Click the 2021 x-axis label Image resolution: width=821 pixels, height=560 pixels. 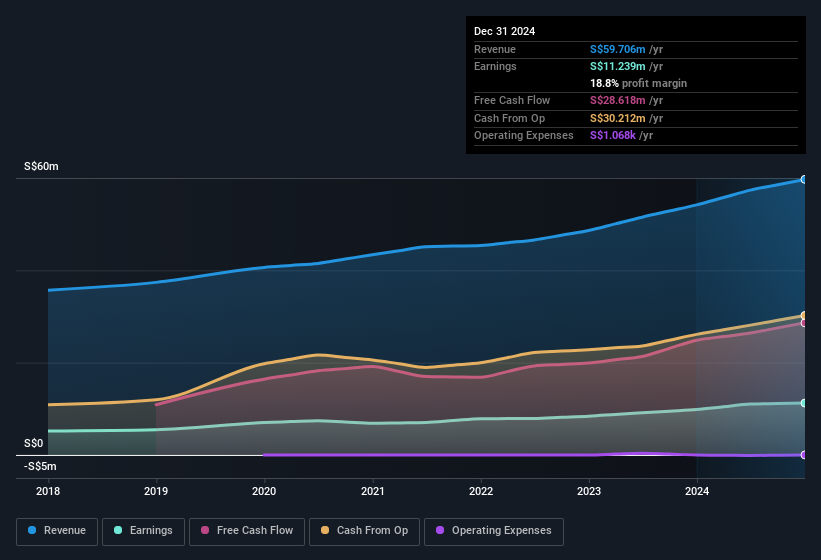(x=373, y=491)
